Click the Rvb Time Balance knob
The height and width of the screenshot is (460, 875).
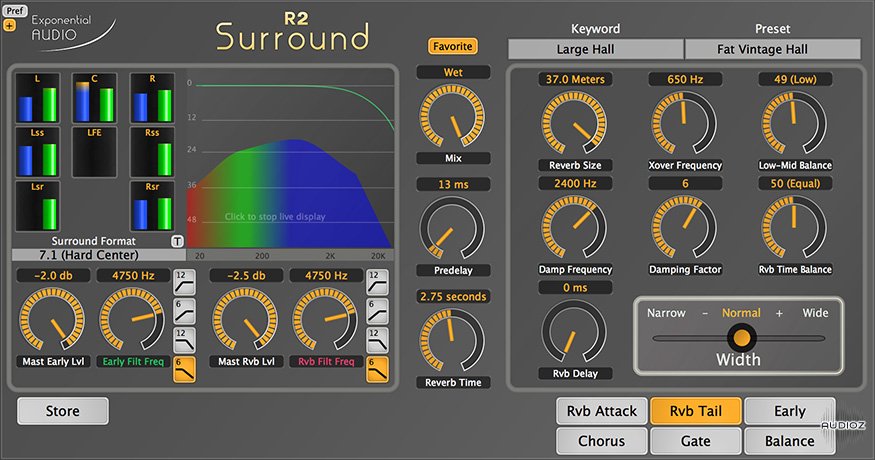click(795, 227)
